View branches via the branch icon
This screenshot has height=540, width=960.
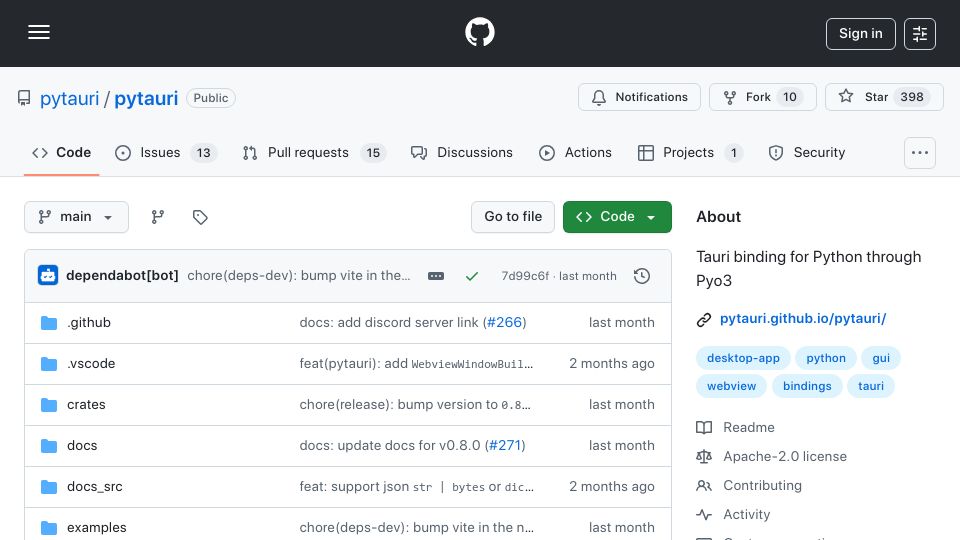pyautogui.click(x=158, y=217)
